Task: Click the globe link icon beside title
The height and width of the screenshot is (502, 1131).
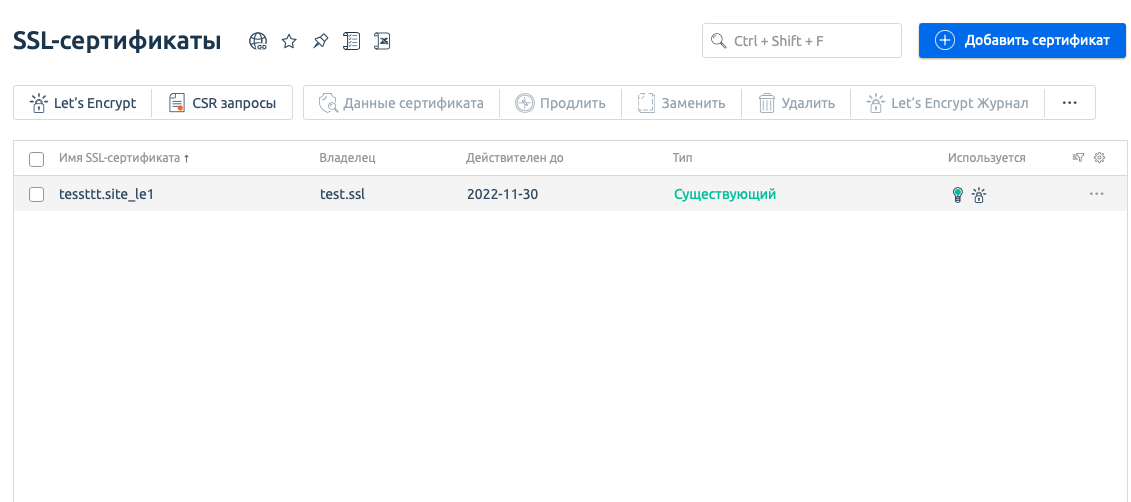Action: (258, 41)
